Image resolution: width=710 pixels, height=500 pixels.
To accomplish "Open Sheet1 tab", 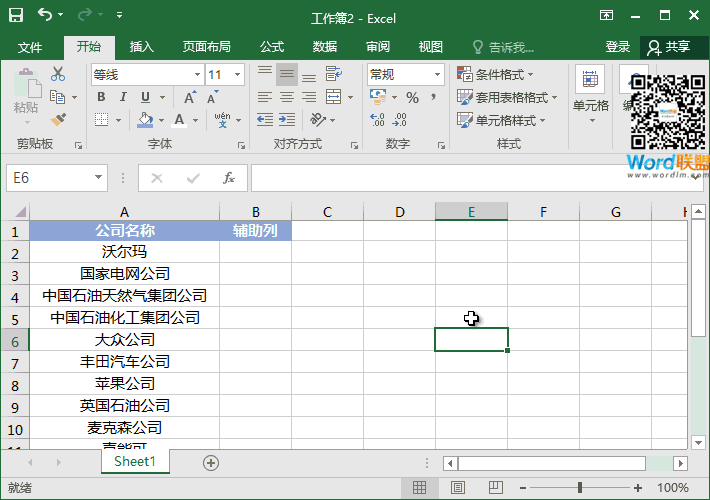I will tap(135, 462).
